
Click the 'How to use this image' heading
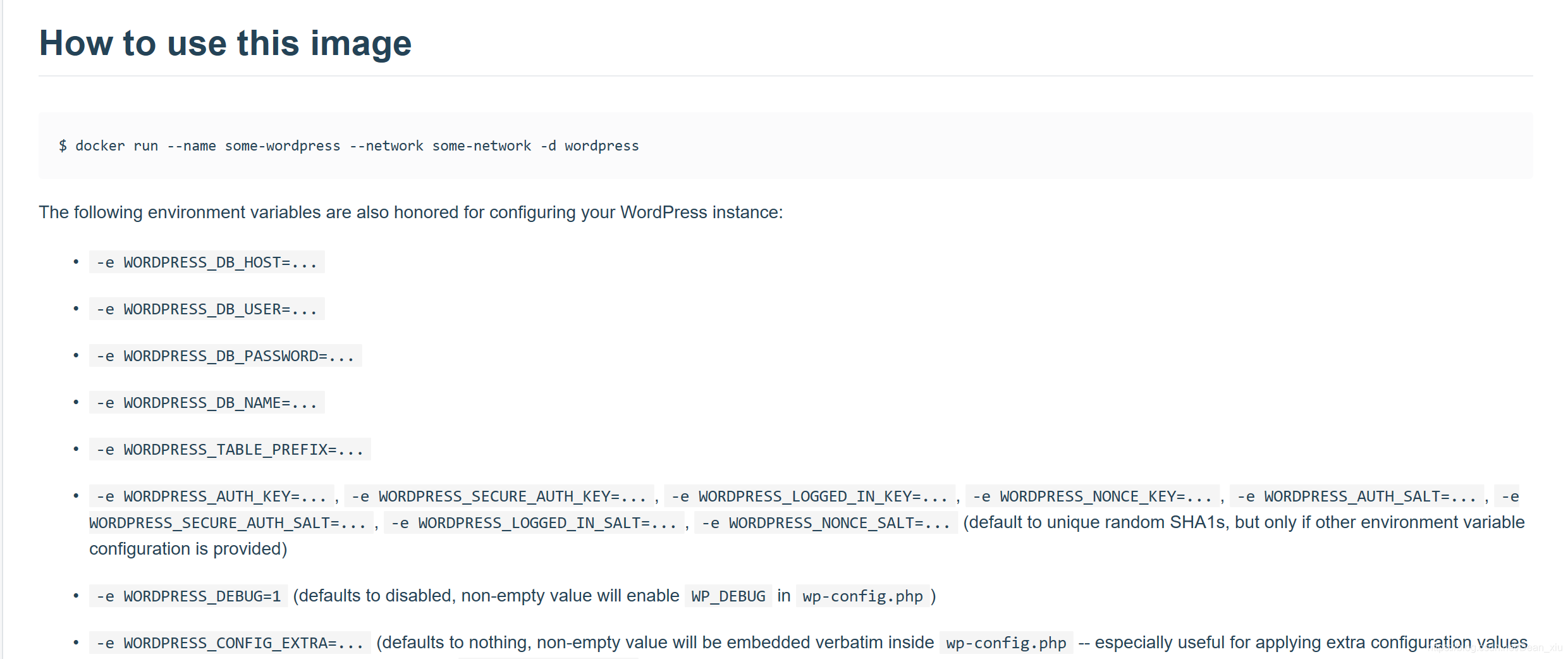pos(225,43)
